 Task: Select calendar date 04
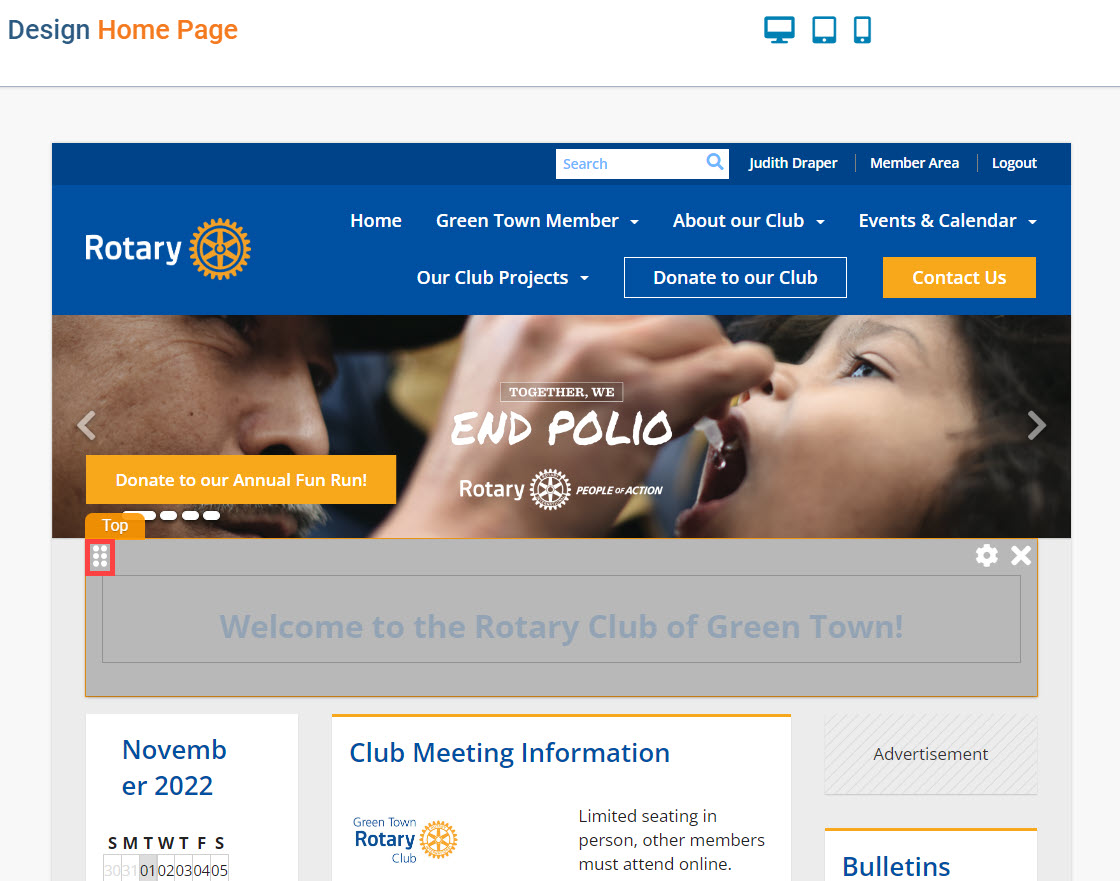click(201, 870)
